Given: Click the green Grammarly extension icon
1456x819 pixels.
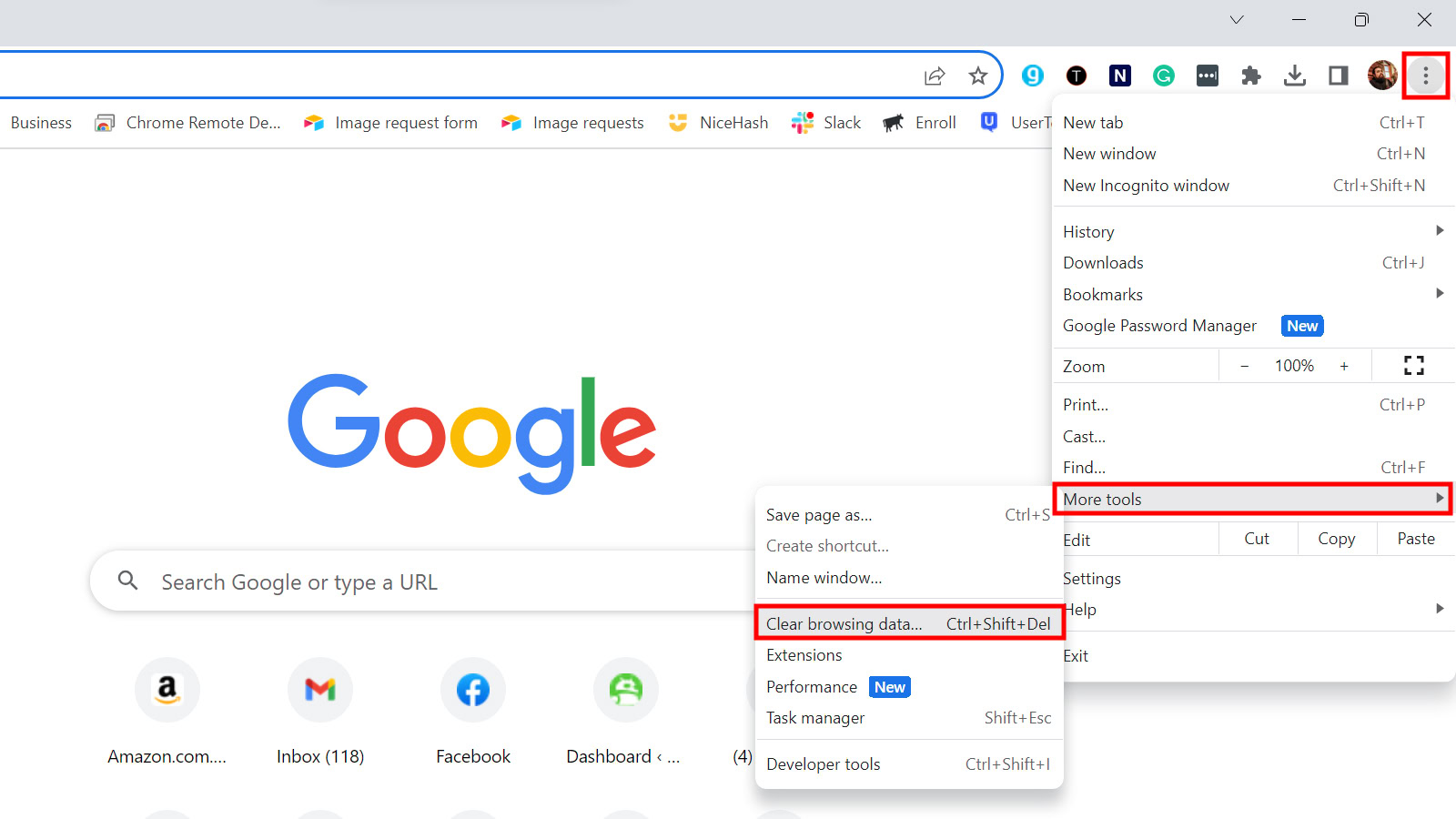Looking at the screenshot, I should pyautogui.click(x=1164, y=76).
